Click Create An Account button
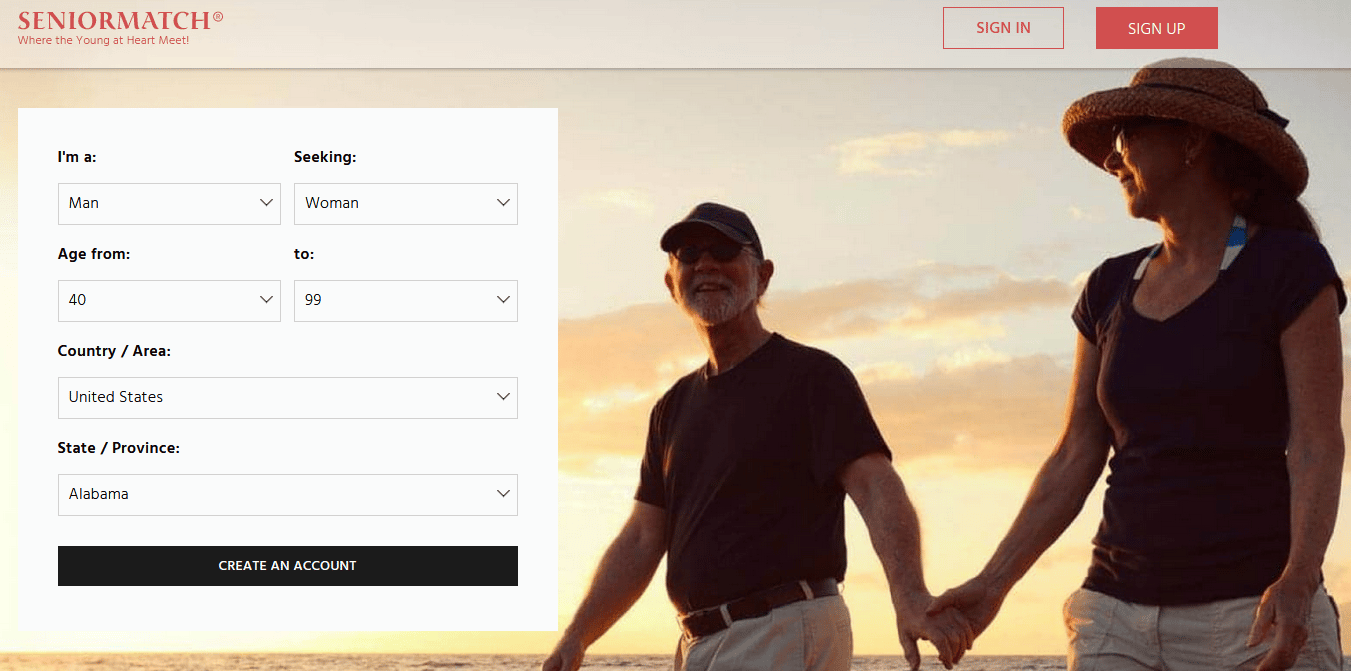Screen dimensions: 1351x671 coord(288,566)
